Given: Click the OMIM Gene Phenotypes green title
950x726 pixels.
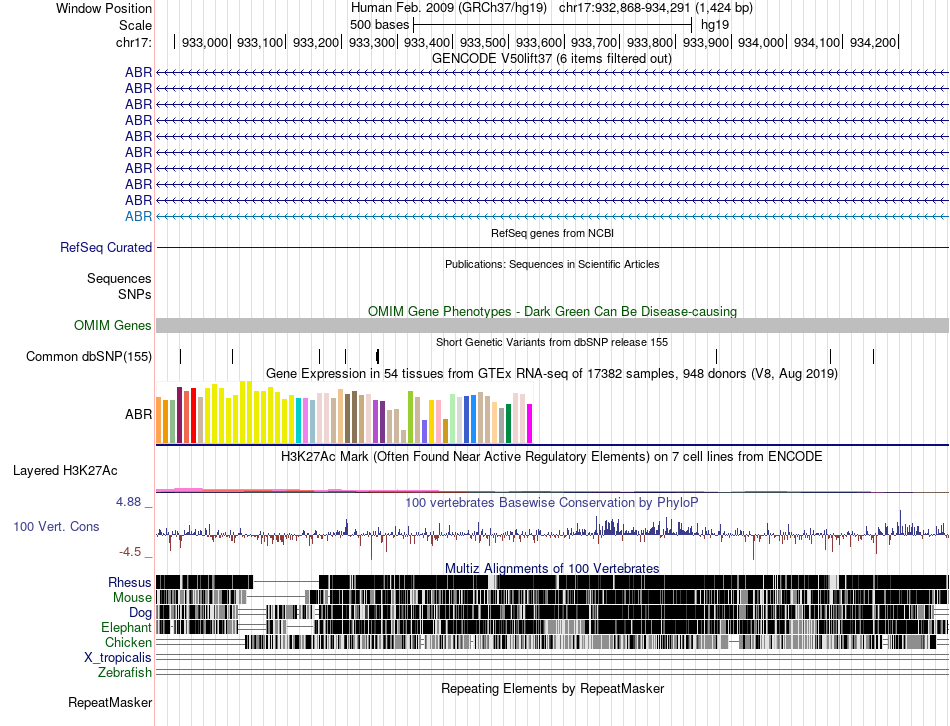Looking at the screenshot, I should (552, 311).
